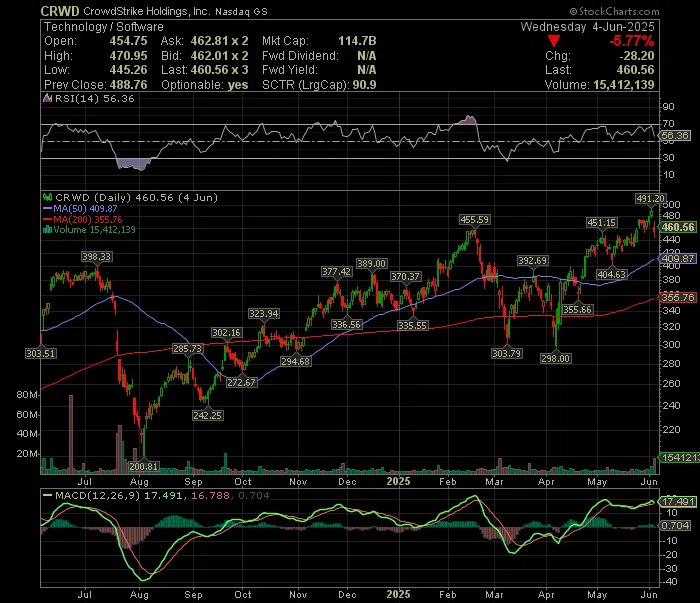Click the 242.25 low price label
Image resolution: width=700 pixels, height=603 pixels.
(x=208, y=415)
